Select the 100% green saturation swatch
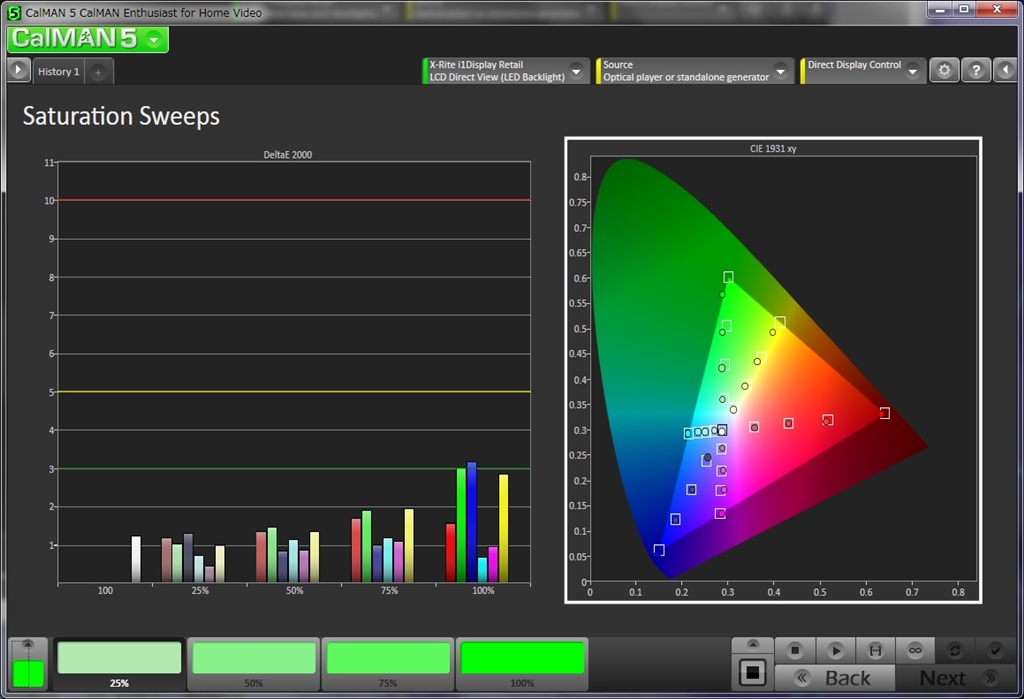1024x699 pixels. coord(522,659)
